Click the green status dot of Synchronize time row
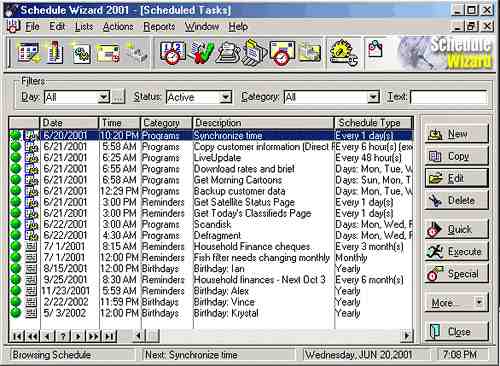 (x=15, y=135)
